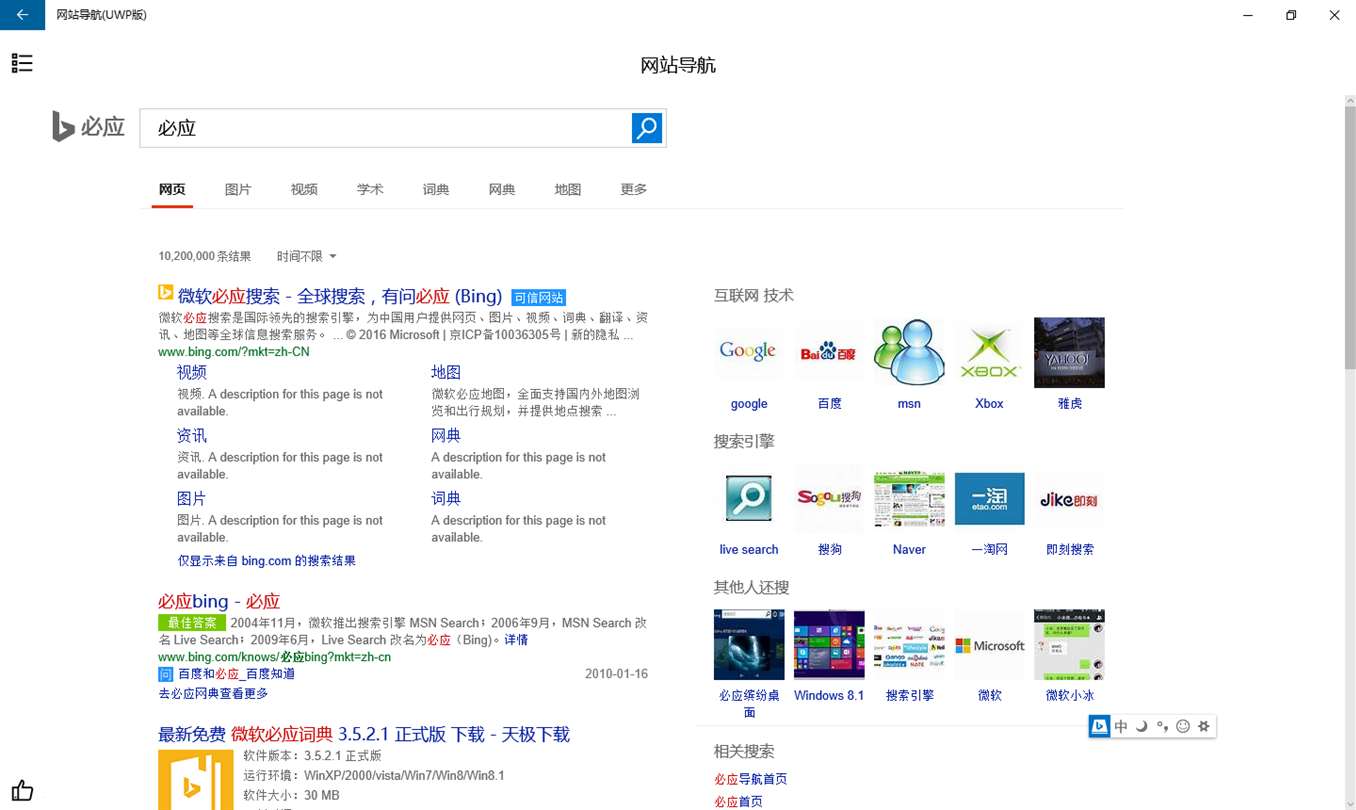Open 微软必应搜索 result title link

[340, 296]
